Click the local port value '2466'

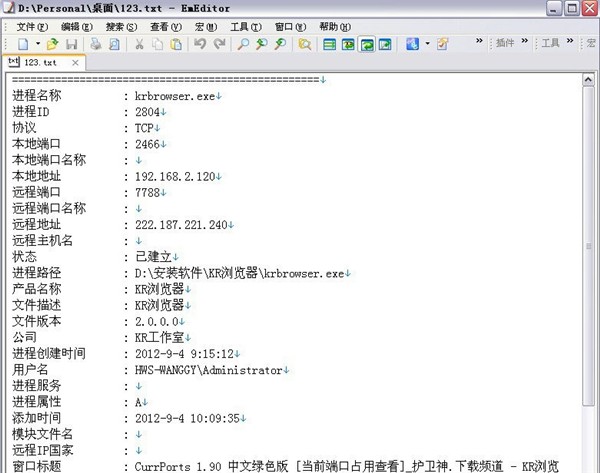(147, 144)
